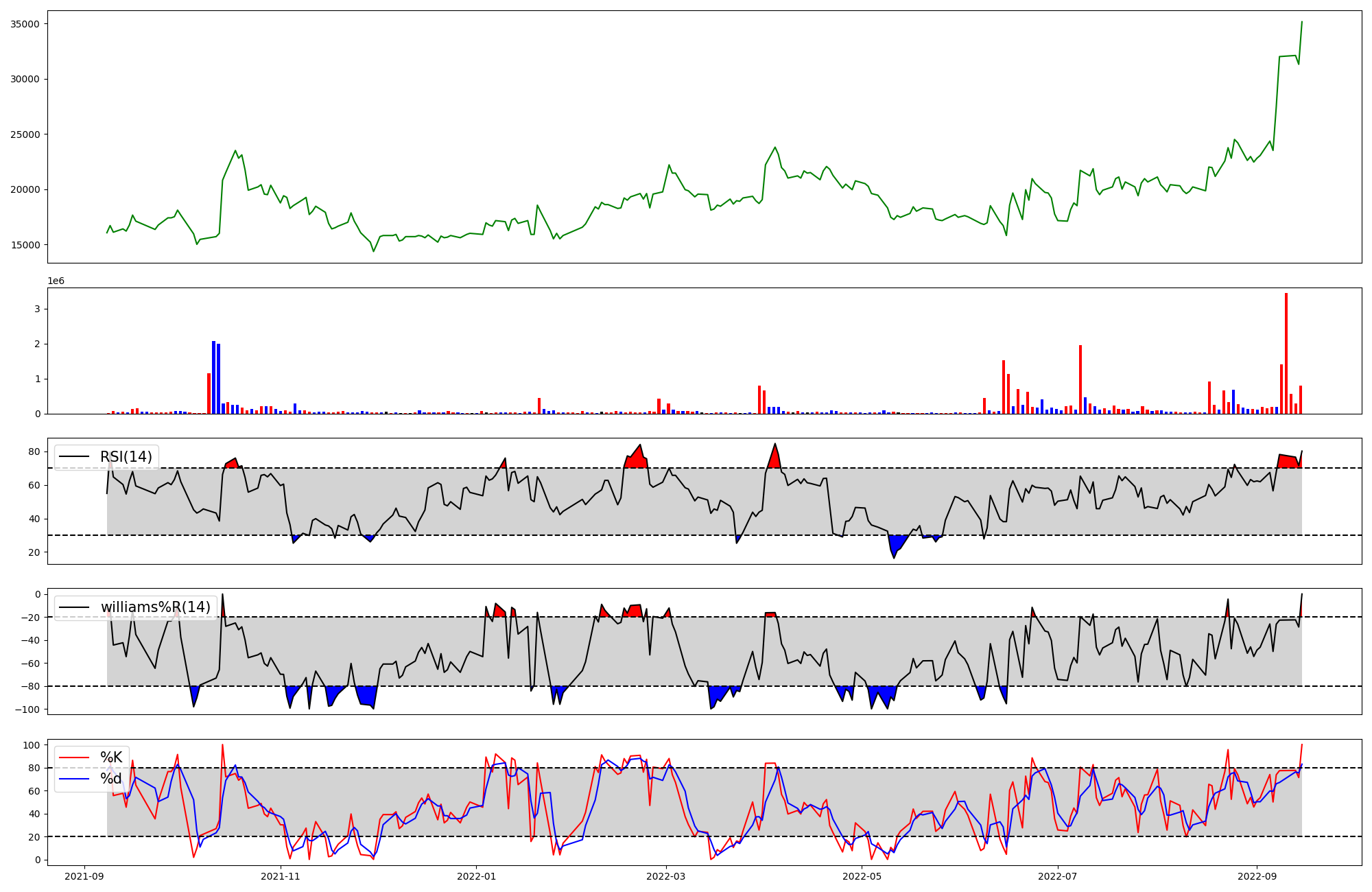This screenshot has width=1372, height=892.
Task: Click the 35000 price axis tick label
Action: (25, 24)
